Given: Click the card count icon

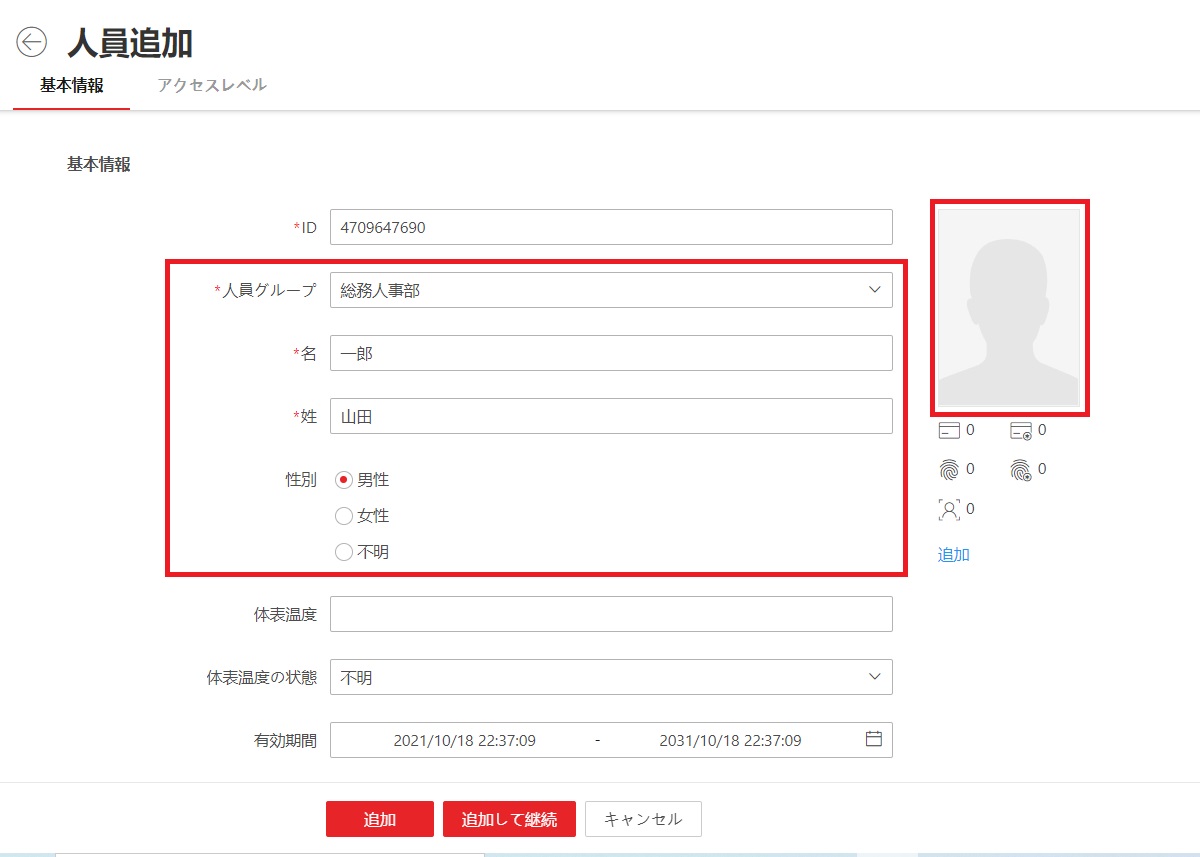Looking at the screenshot, I should 949,431.
